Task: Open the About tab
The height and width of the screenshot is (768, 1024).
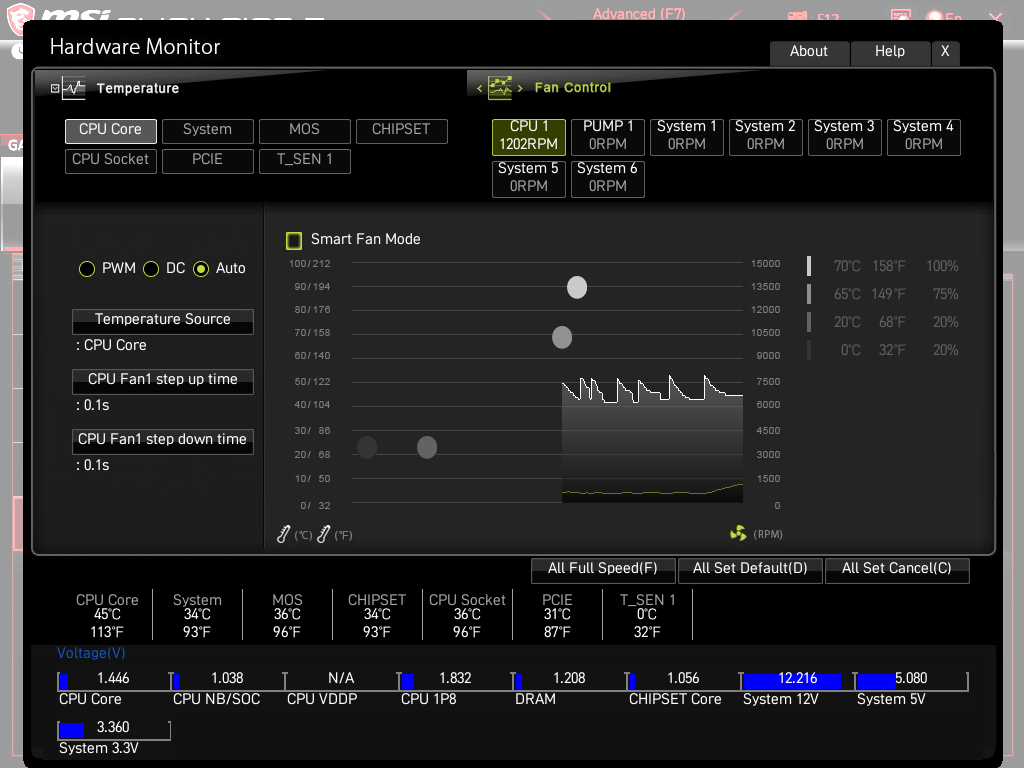Action: coord(809,52)
